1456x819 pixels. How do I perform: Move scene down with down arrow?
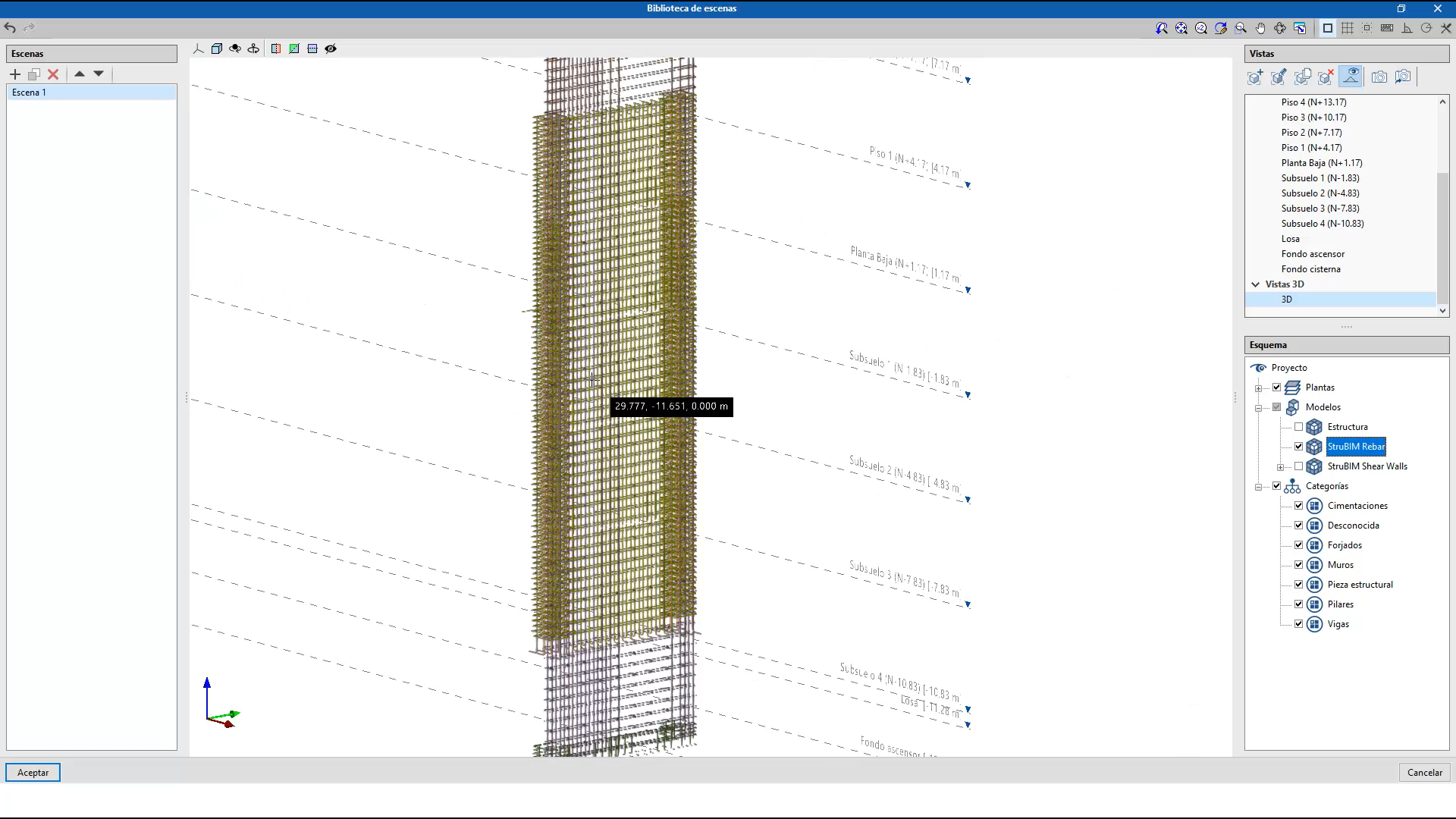coord(99,74)
